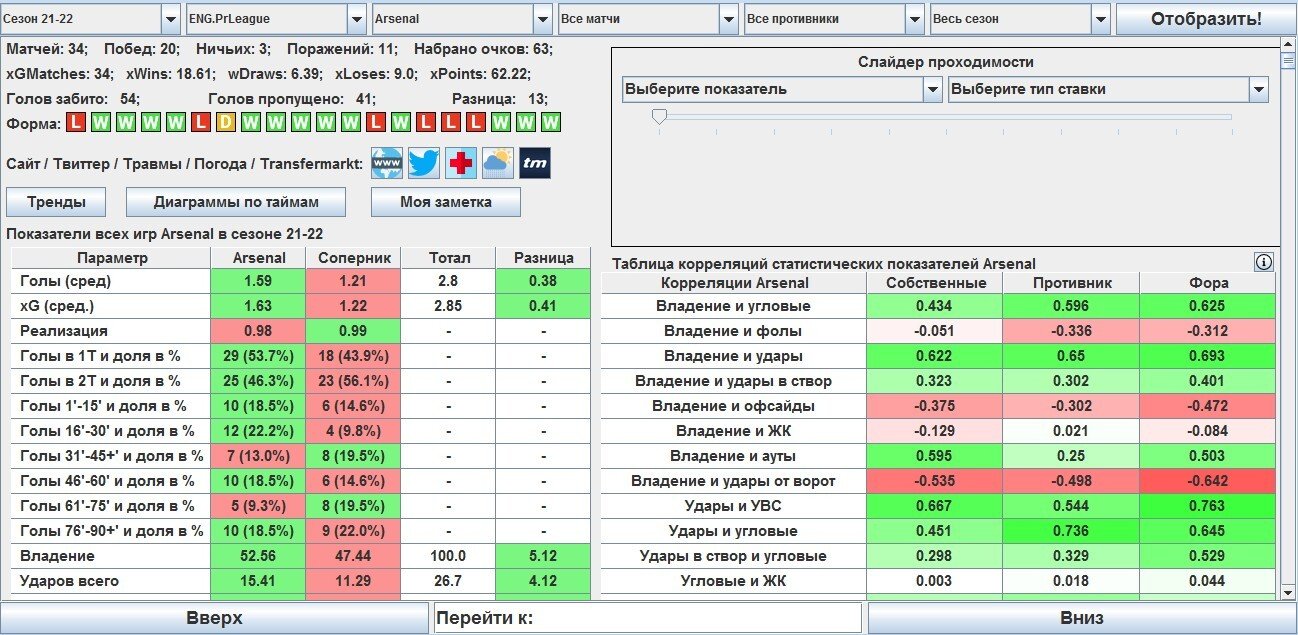The height and width of the screenshot is (635, 1298).
Task: Click the Моя заметка button
Action: [446, 202]
